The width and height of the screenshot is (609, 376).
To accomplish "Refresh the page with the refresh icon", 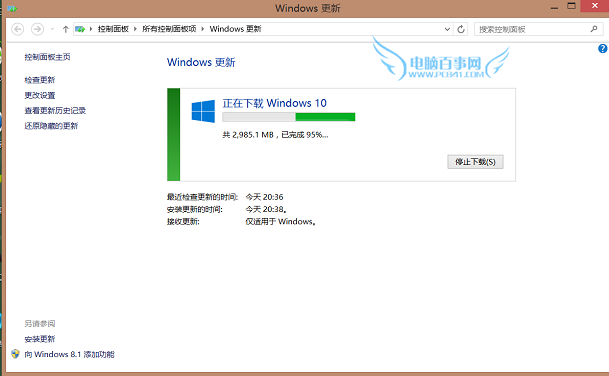I will [461, 29].
